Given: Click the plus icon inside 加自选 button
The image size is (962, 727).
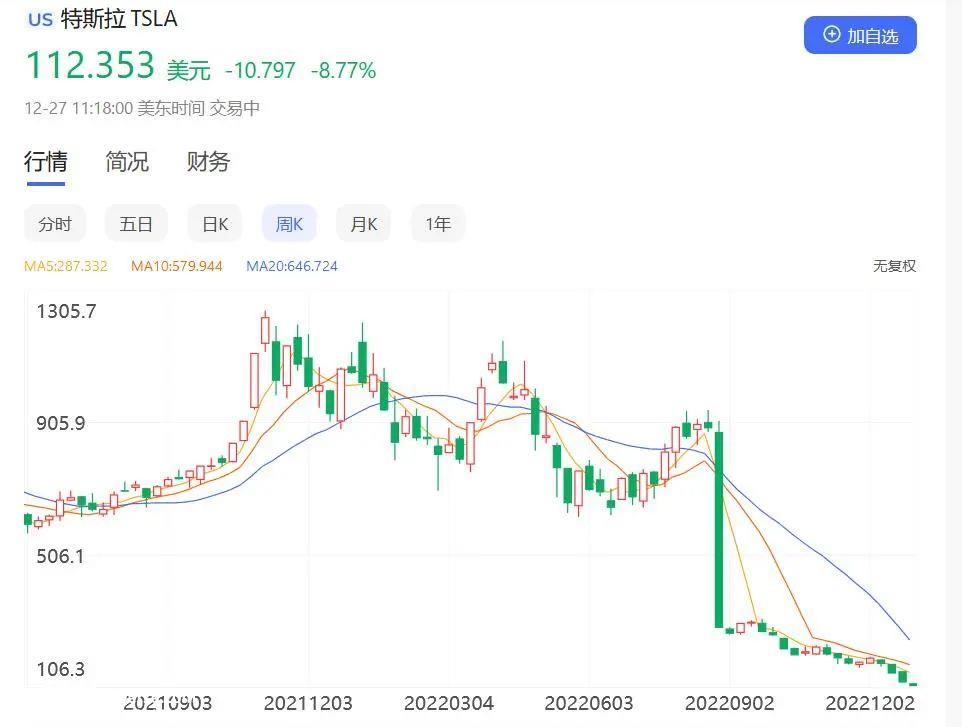Looking at the screenshot, I should [831, 34].
